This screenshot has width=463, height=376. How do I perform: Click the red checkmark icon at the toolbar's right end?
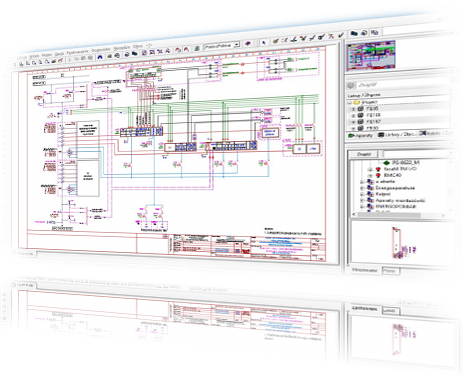click(341, 35)
